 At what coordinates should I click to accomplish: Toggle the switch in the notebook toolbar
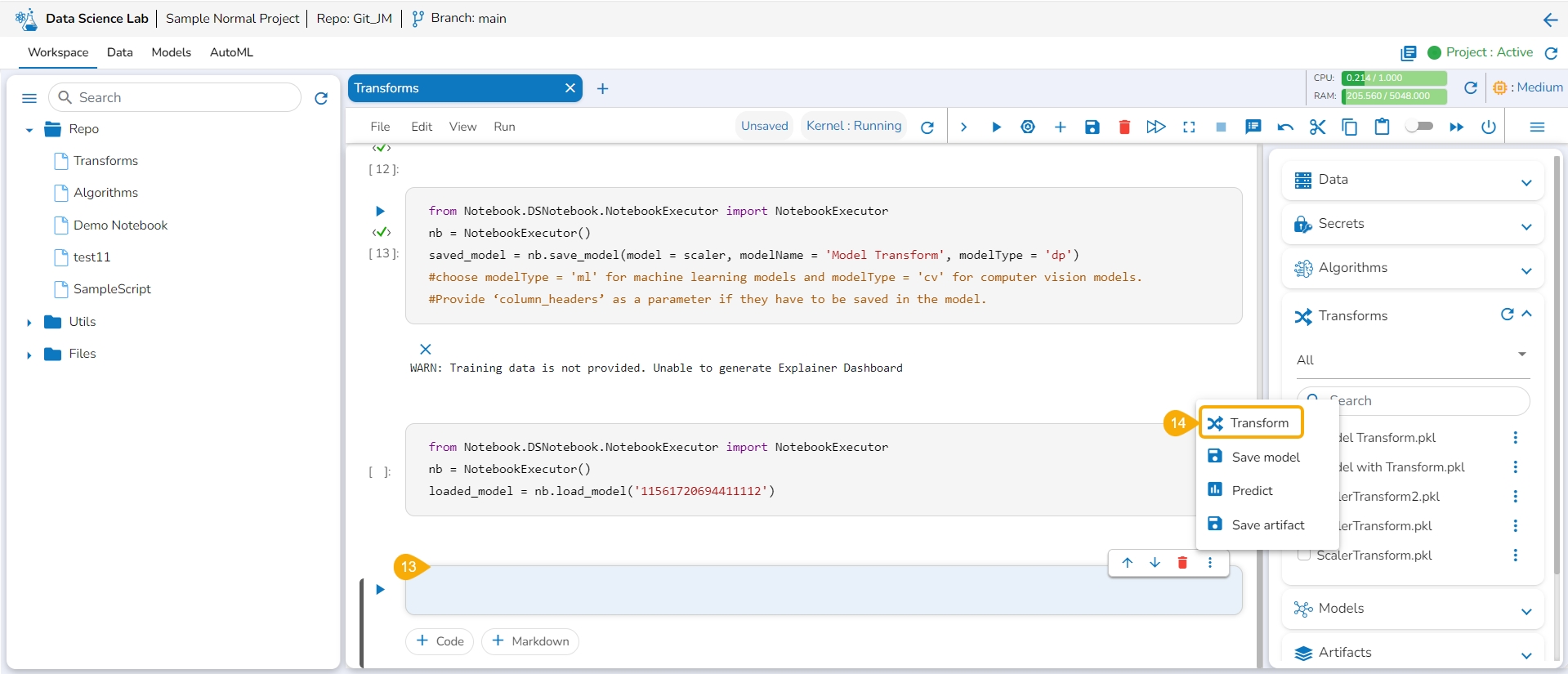click(x=1419, y=126)
